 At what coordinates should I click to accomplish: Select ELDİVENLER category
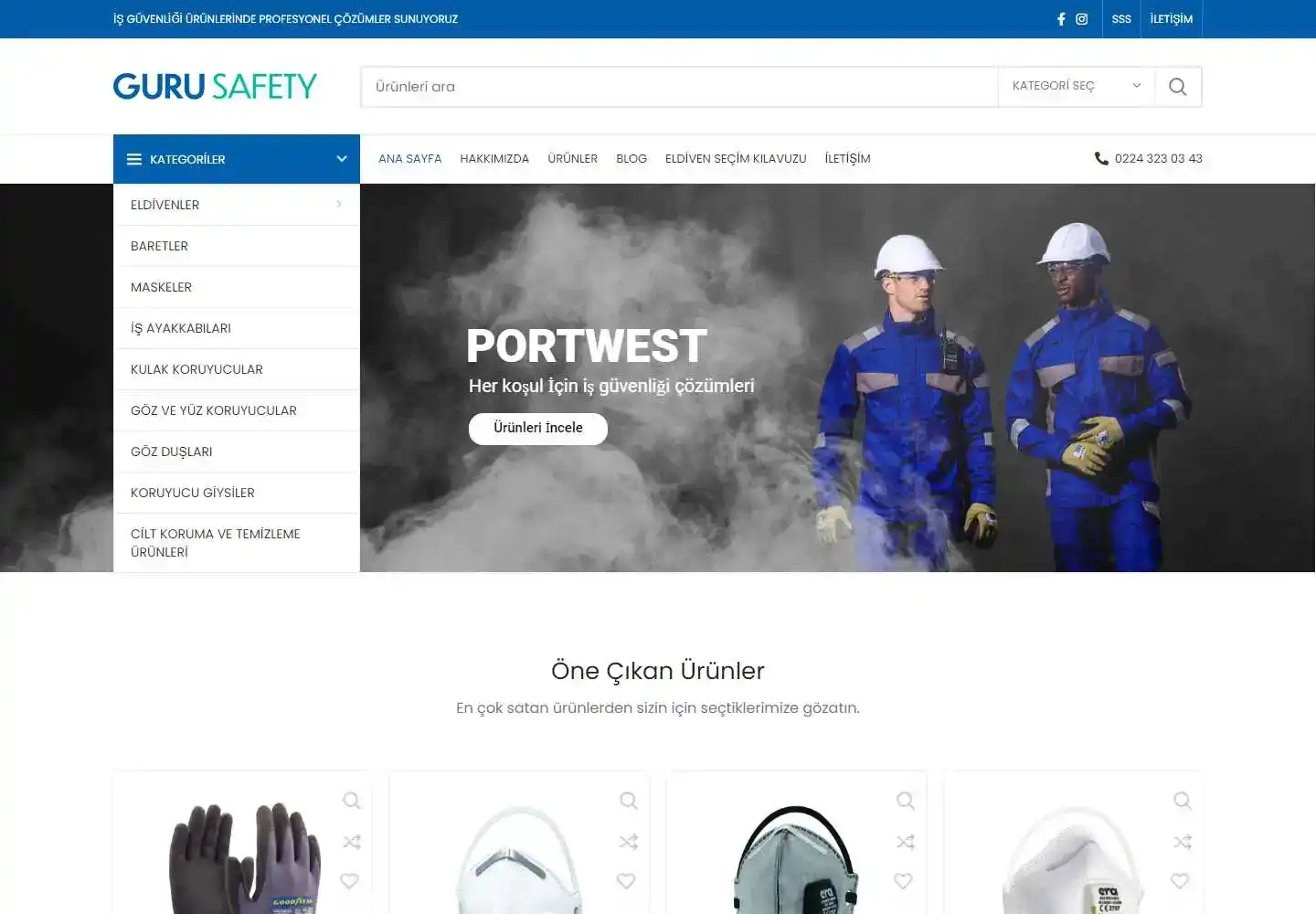pyautogui.click(x=237, y=205)
